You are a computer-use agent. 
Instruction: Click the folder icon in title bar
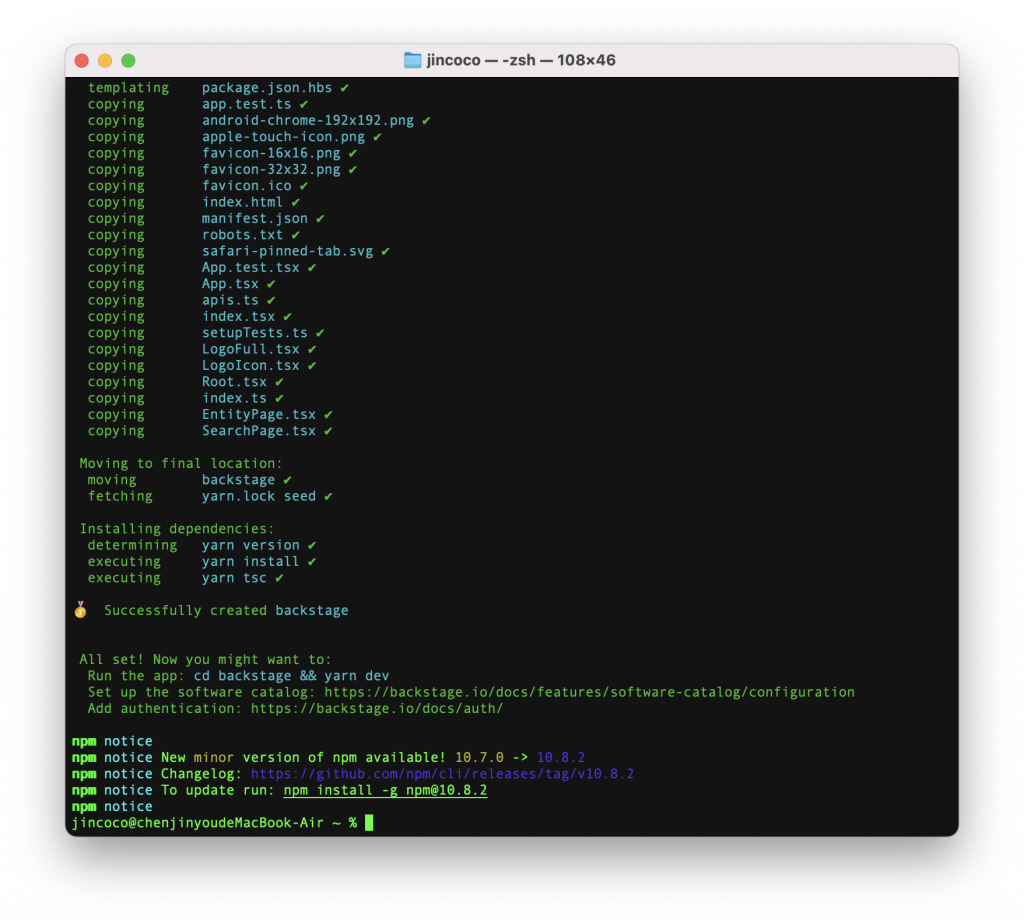412,60
